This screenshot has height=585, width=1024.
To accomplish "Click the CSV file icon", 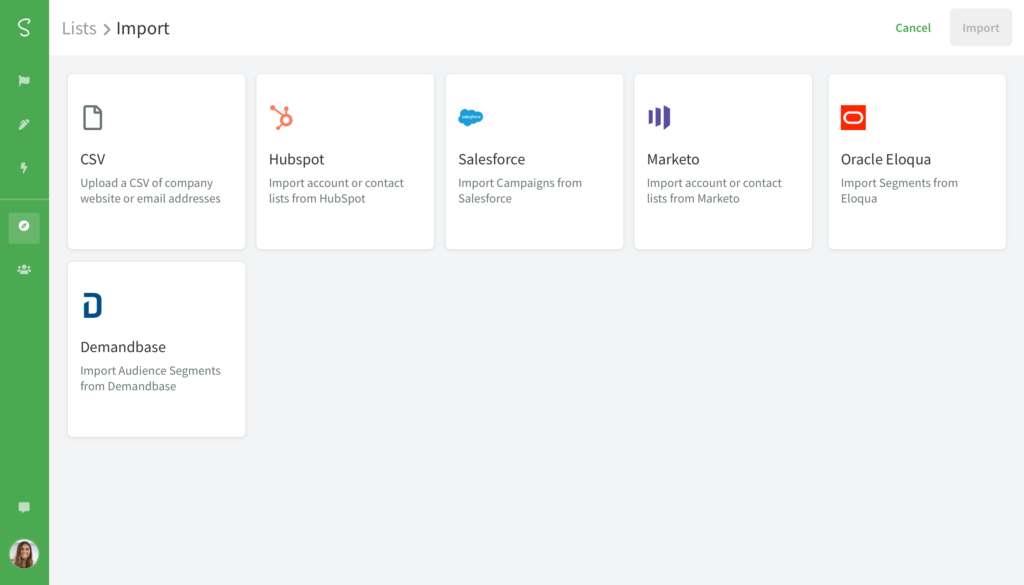I will [93, 118].
